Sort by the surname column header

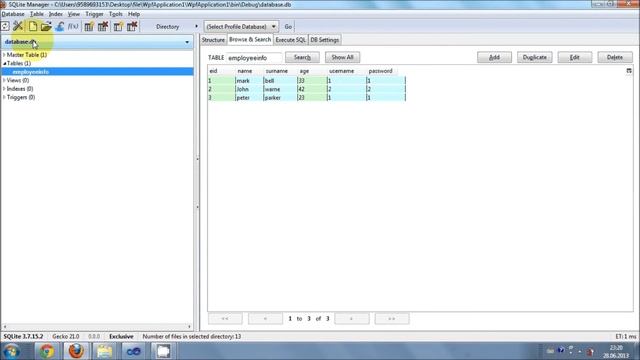click(x=280, y=71)
